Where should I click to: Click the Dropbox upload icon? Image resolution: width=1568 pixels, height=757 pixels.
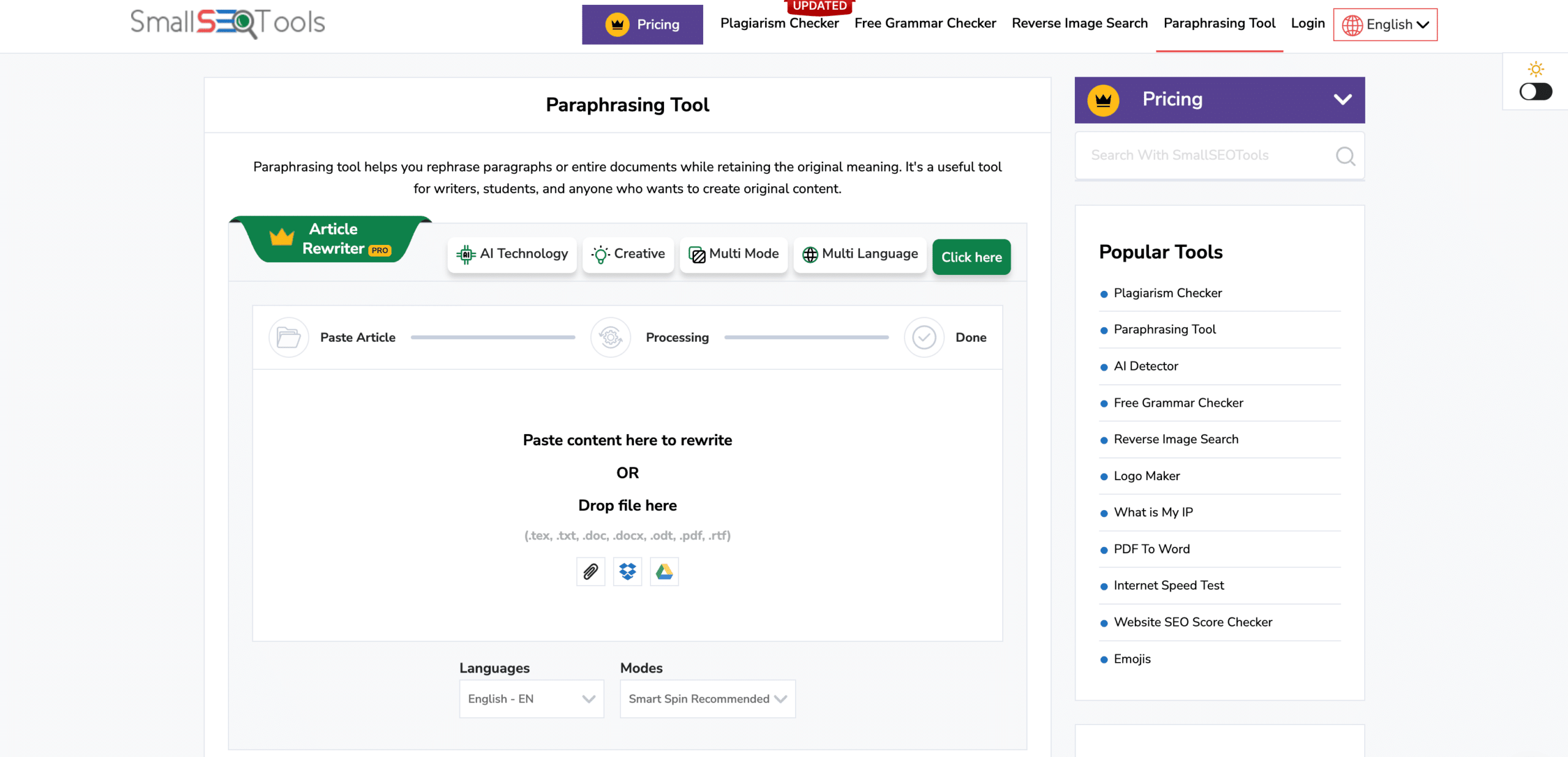pos(627,571)
